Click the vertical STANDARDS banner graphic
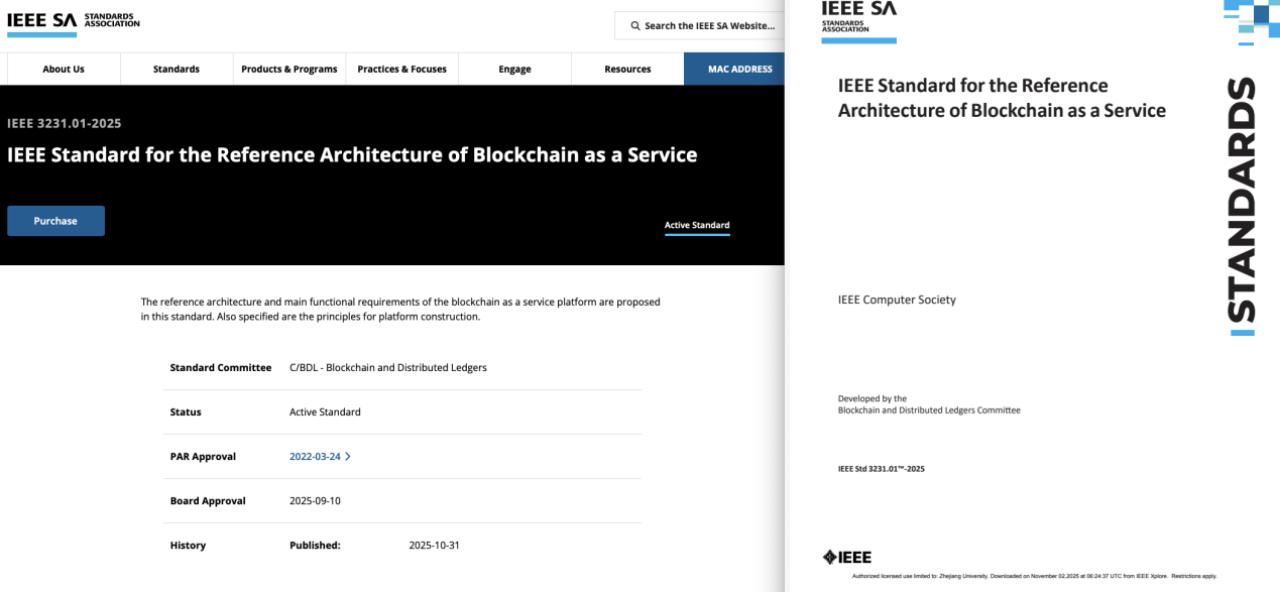Image resolution: width=1280 pixels, height=592 pixels. (x=1241, y=205)
